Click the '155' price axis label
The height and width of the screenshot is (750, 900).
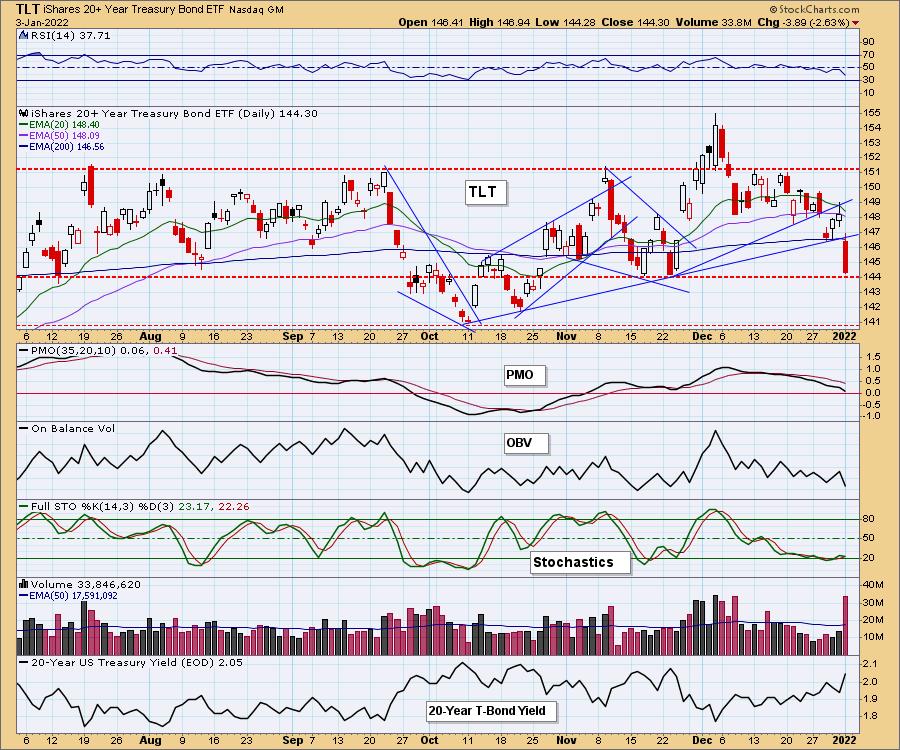tap(872, 112)
